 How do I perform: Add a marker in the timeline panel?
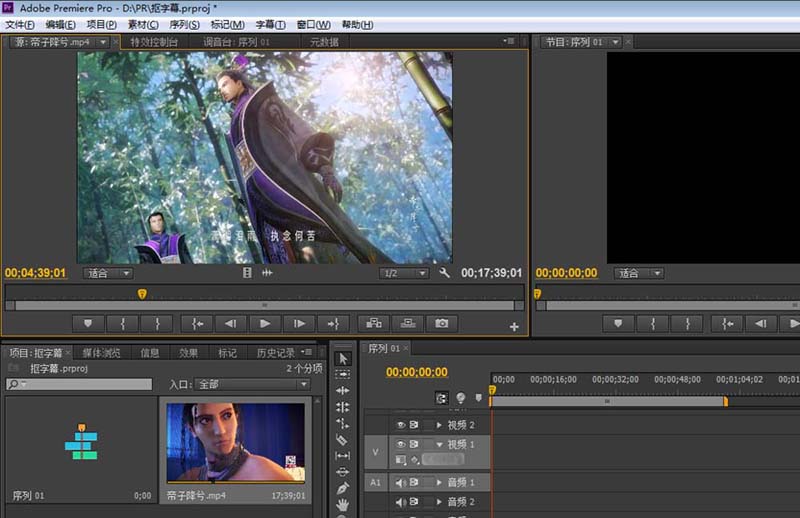pos(479,398)
